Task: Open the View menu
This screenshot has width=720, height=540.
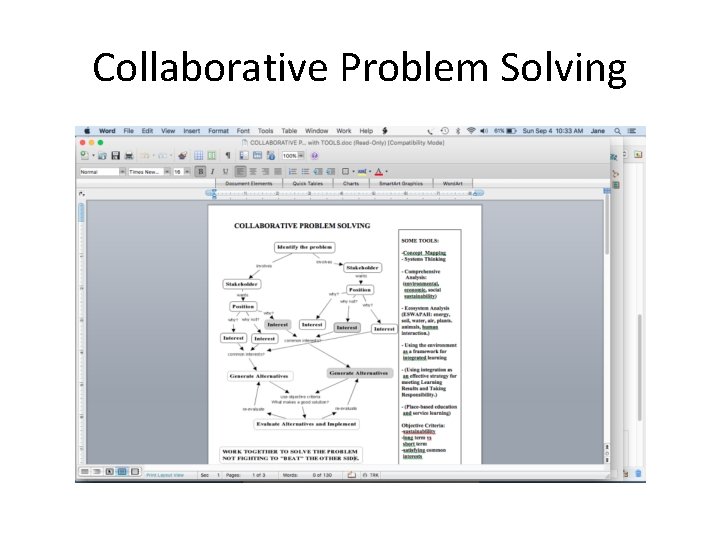Action: click(168, 131)
